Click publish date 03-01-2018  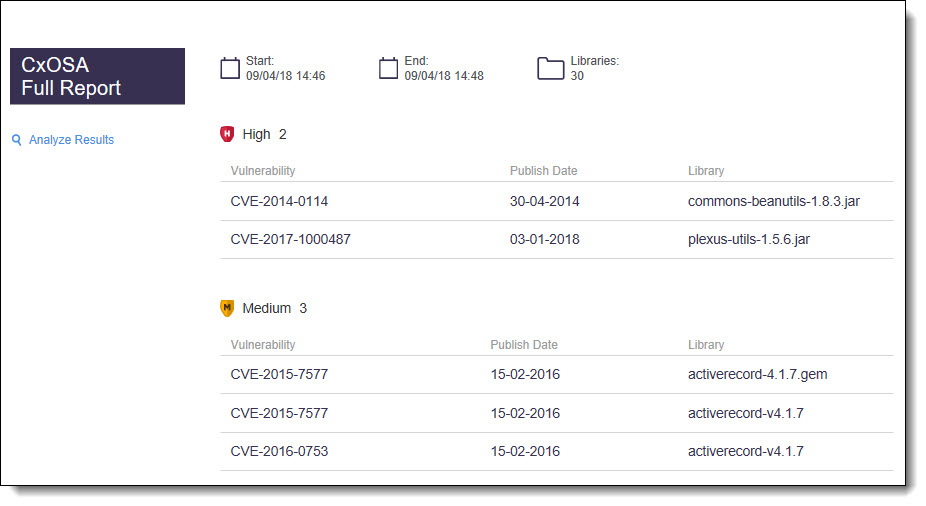544,239
